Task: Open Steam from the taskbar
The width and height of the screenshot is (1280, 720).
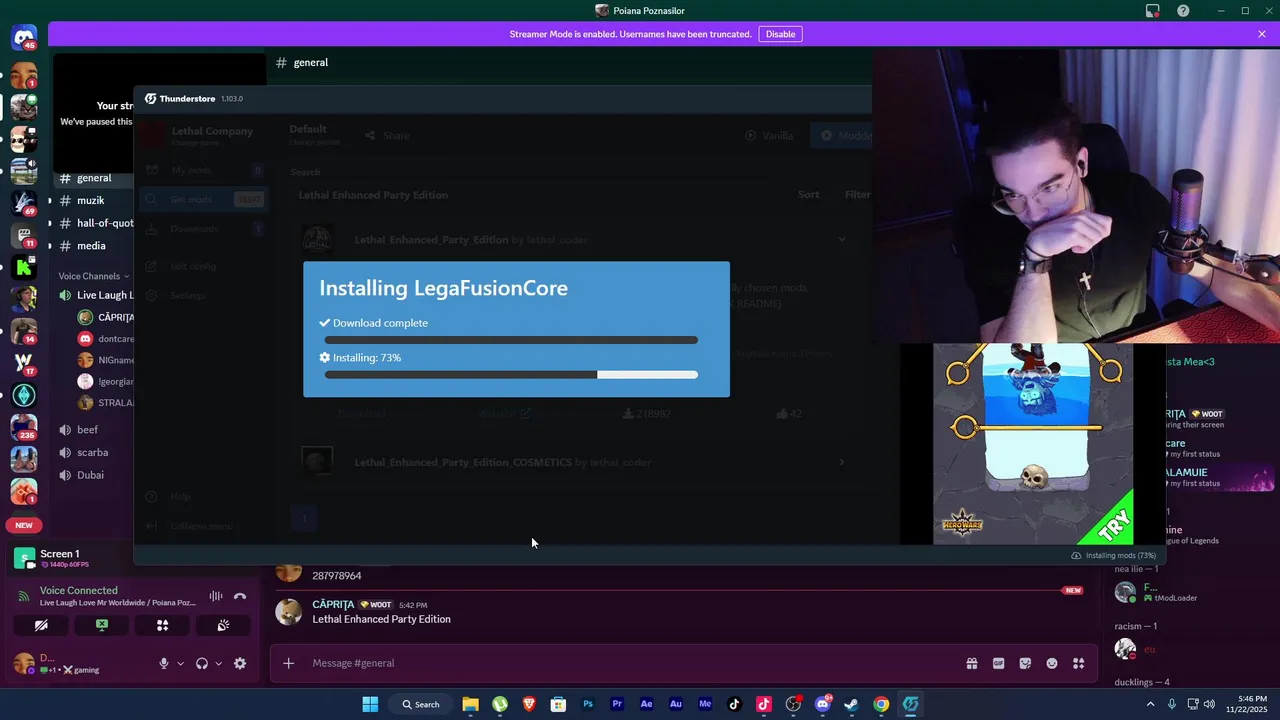Action: click(851, 704)
